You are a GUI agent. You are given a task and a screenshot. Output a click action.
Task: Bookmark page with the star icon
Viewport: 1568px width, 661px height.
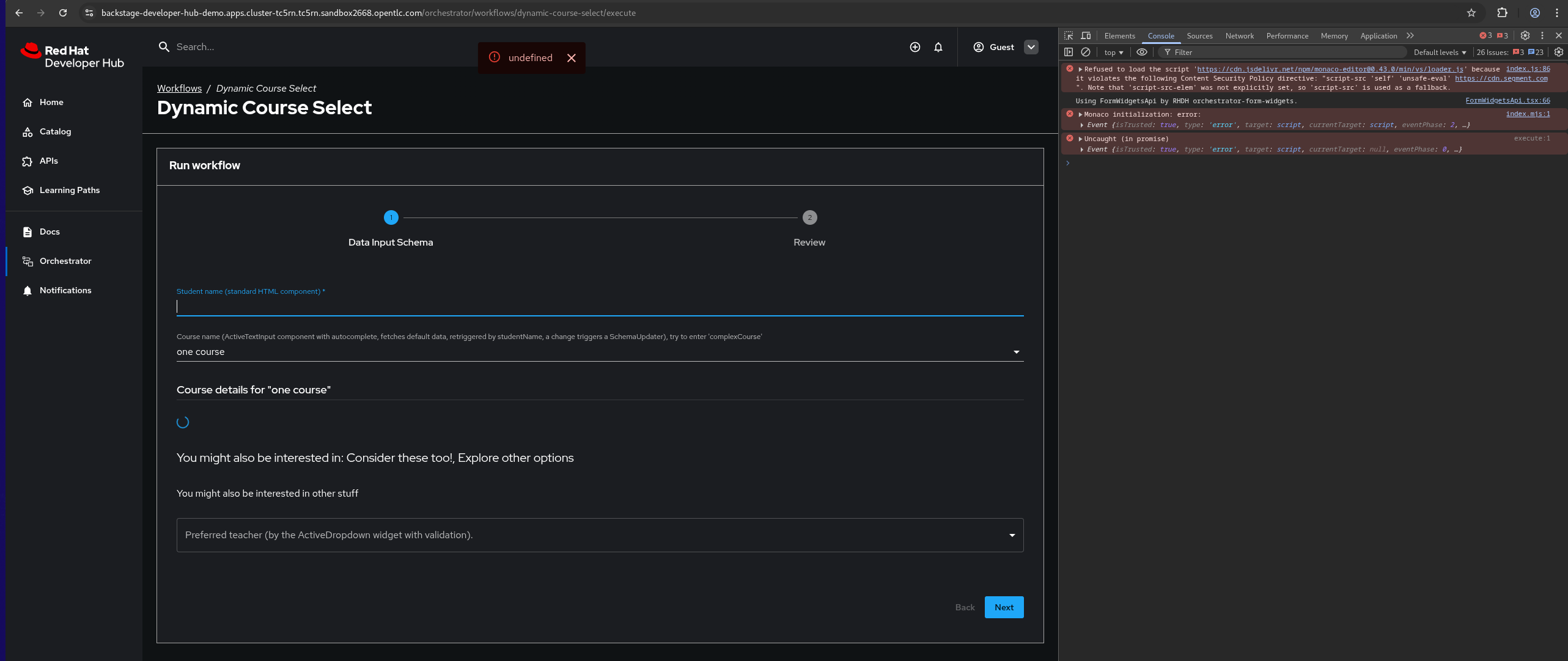coord(1471,13)
